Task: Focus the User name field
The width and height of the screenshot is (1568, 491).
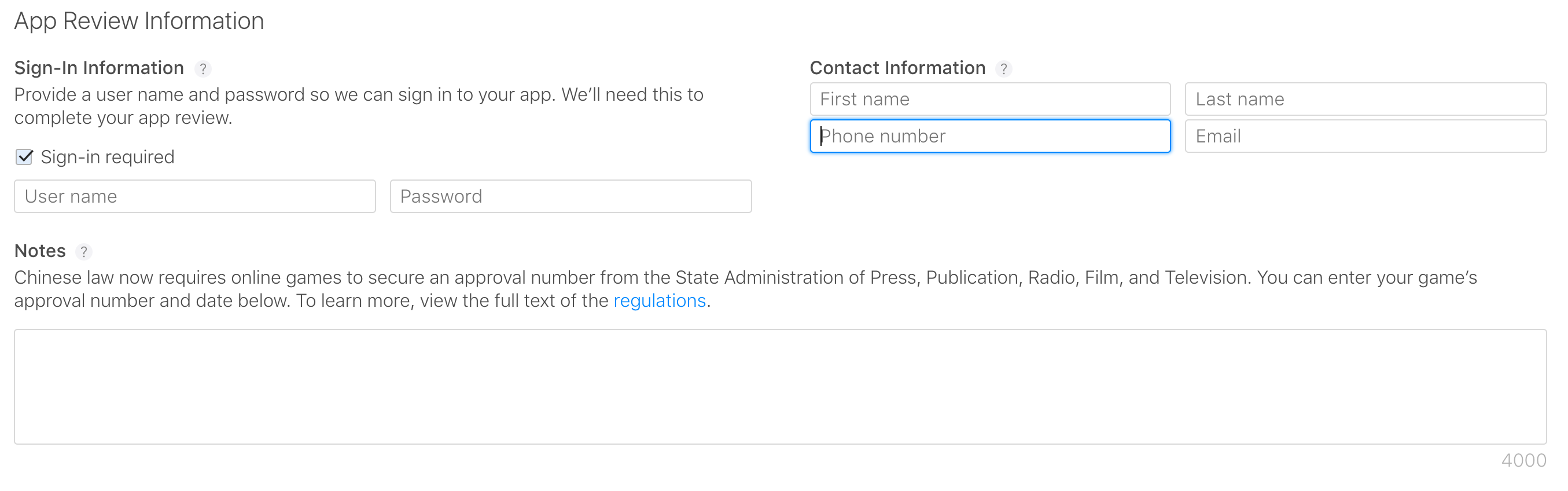Action: click(x=195, y=196)
